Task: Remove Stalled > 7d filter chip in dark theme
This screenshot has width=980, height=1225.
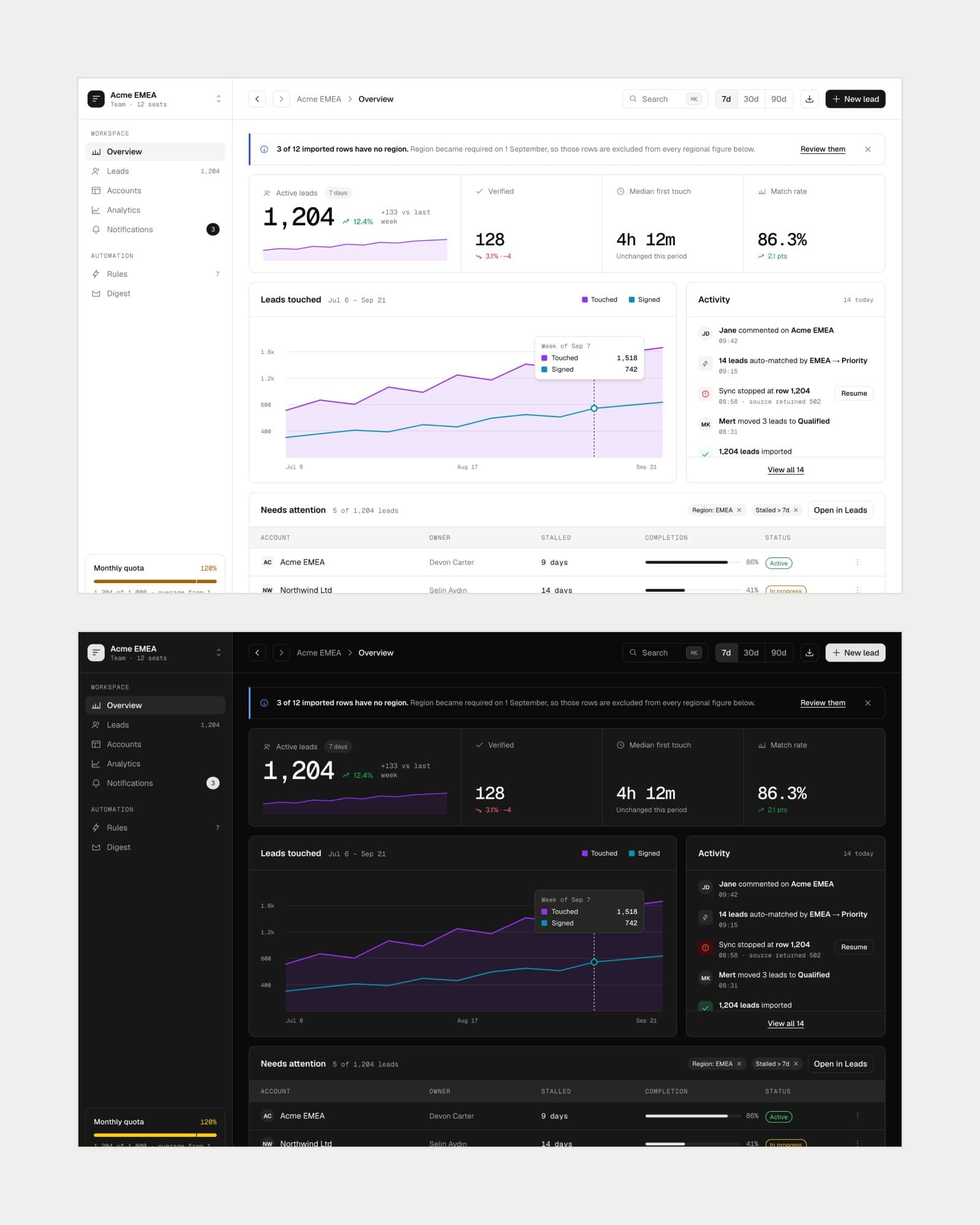Action: pos(796,1064)
